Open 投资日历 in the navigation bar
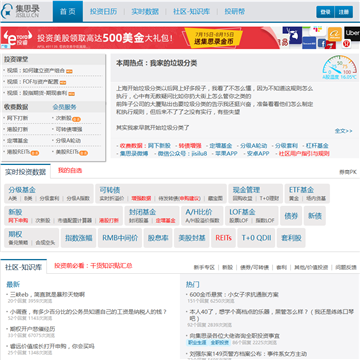Viewport: 360px width, 360px height. point(103,12)
